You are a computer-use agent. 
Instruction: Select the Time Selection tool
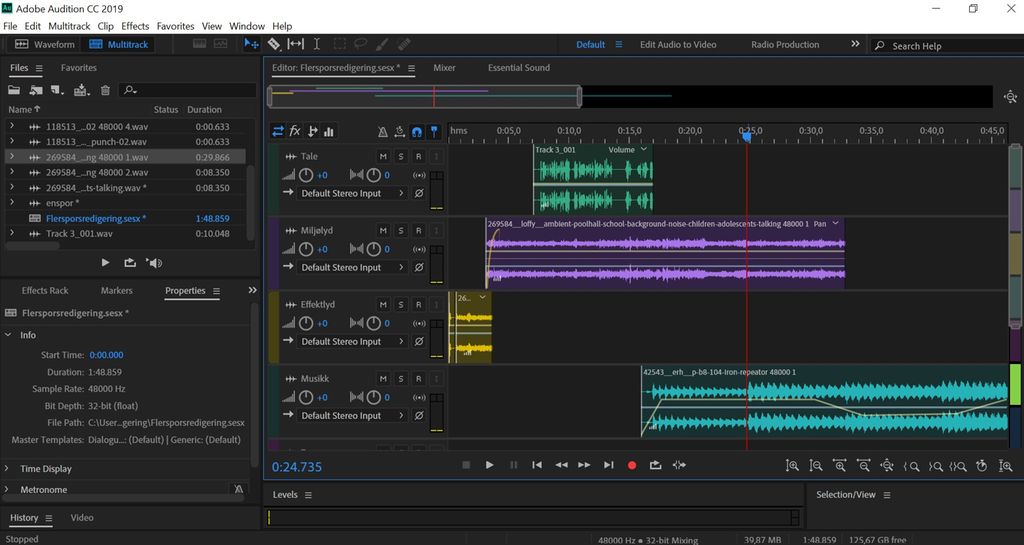[x=317, y=44]
